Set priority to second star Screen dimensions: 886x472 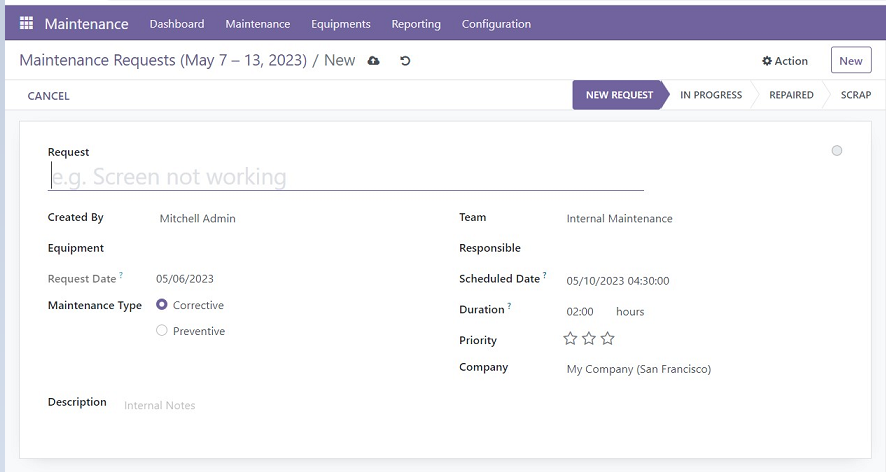589,339
